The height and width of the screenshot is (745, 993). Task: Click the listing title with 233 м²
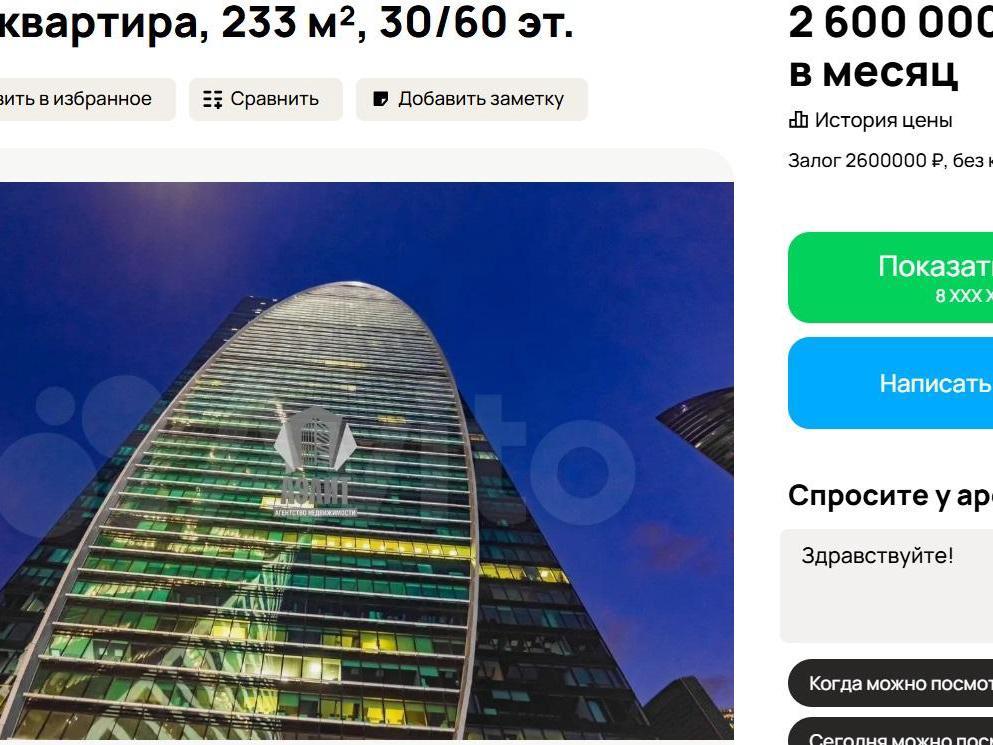click(x=285, y=22)
